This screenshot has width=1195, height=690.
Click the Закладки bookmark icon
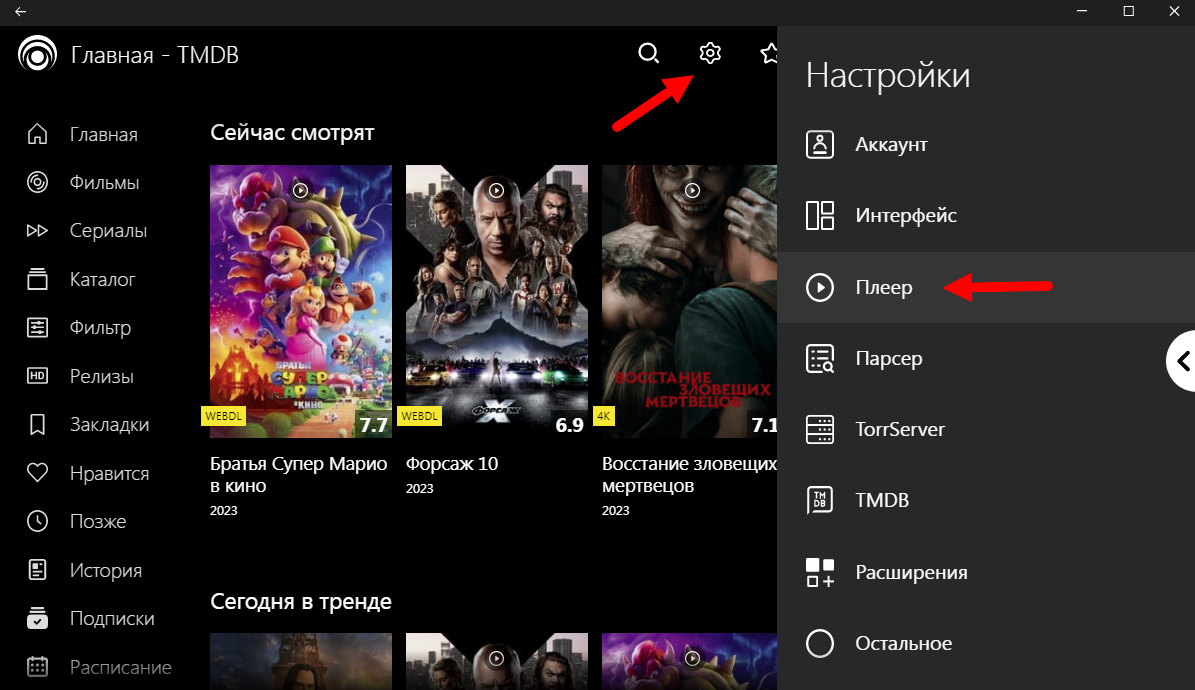click(x=37, y=425)
